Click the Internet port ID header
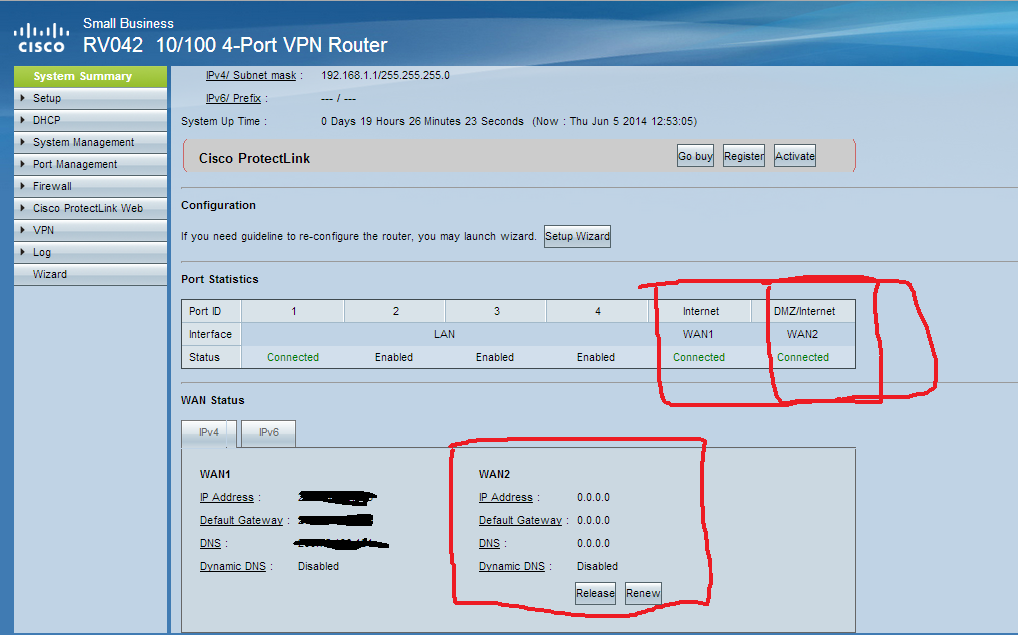 [701, 312]
